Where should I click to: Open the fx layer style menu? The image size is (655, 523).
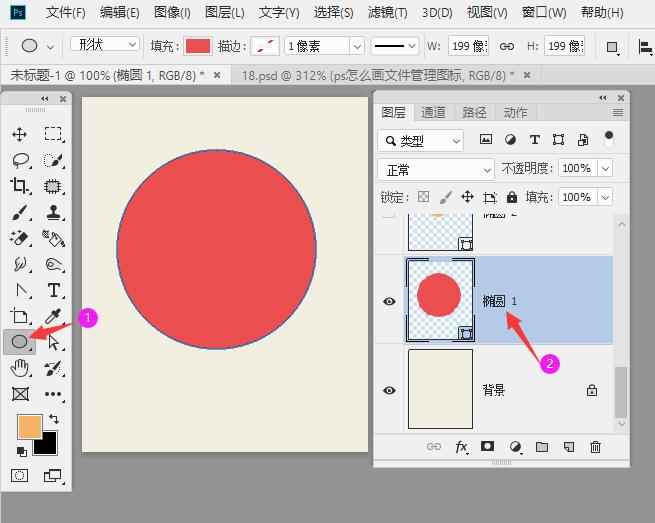tap(461, 447)
